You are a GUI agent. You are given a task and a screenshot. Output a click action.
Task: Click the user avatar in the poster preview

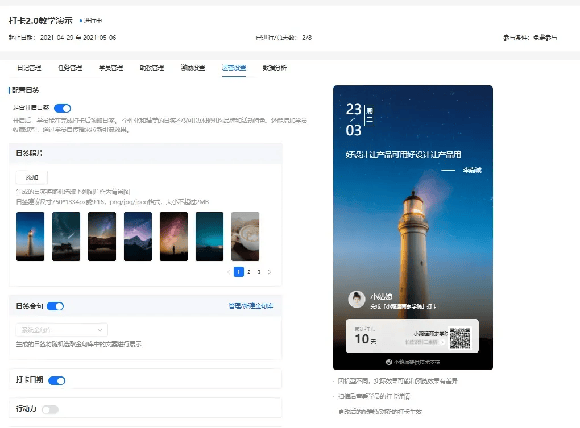pyautogui.click(x=357, y=299)
